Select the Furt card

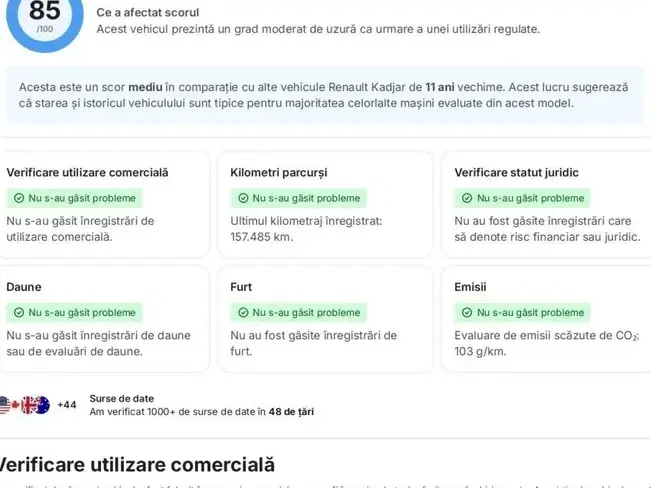coord(326,319)
